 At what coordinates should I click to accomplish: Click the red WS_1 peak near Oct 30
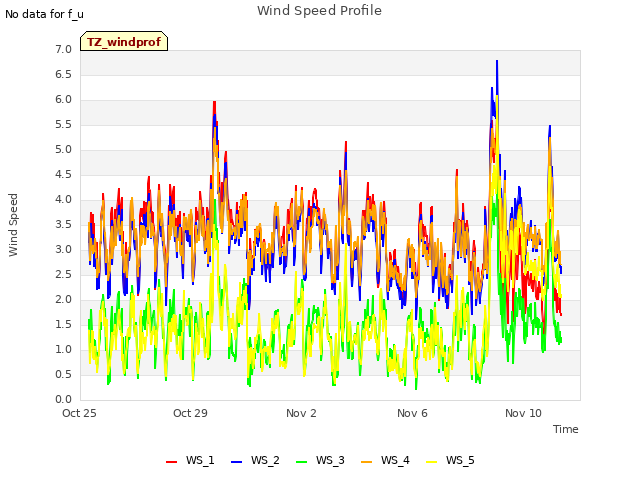214,102
